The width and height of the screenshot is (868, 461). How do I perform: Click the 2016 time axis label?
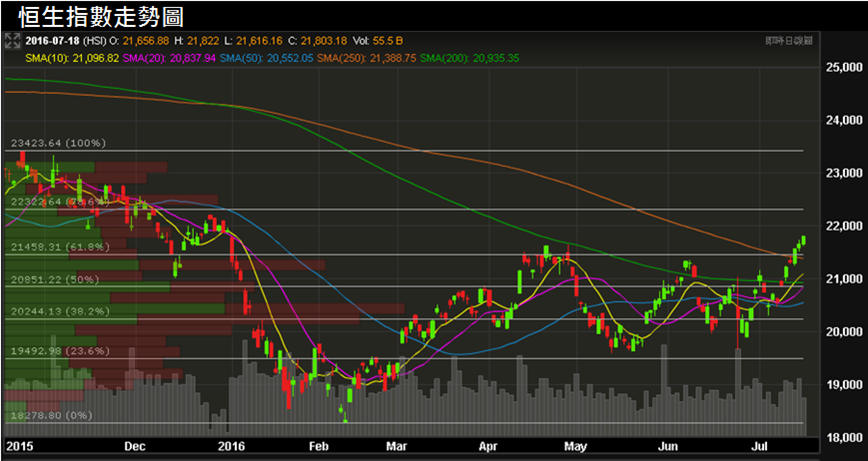232,446
